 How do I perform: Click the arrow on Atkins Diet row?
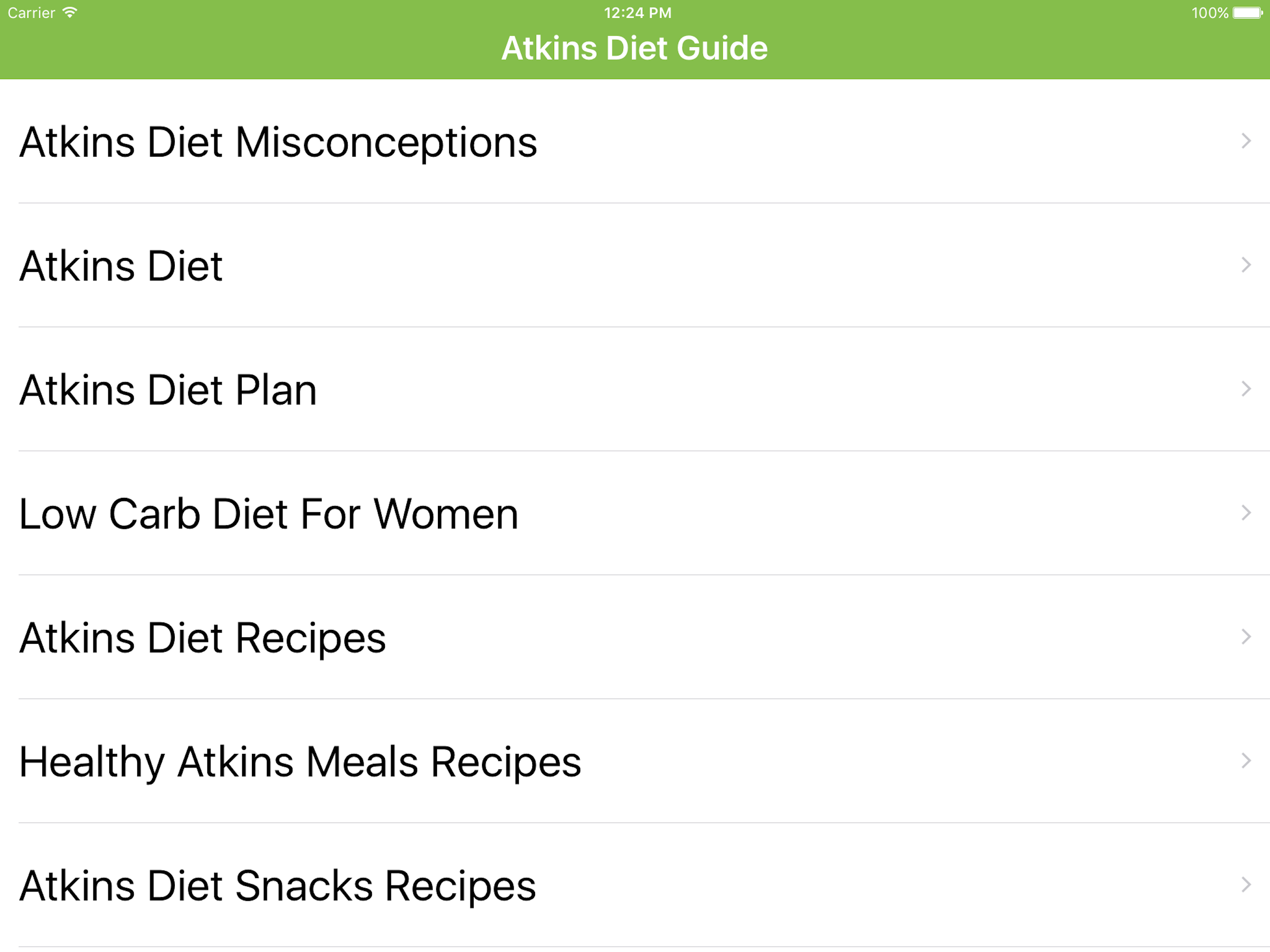1245,265
